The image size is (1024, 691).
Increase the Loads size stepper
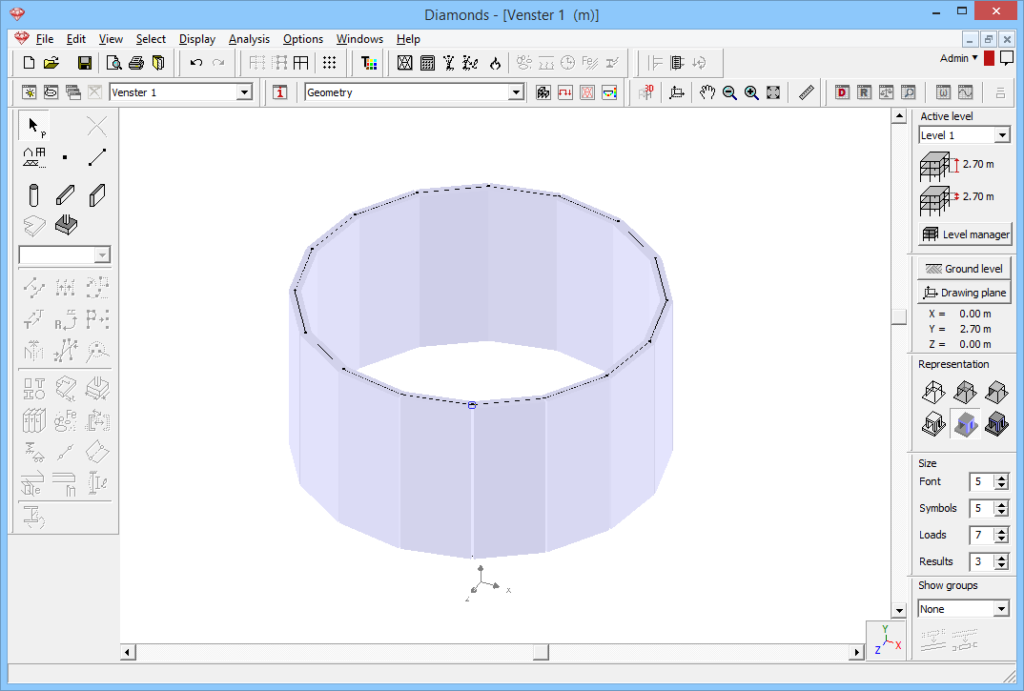pos(1002,531)
